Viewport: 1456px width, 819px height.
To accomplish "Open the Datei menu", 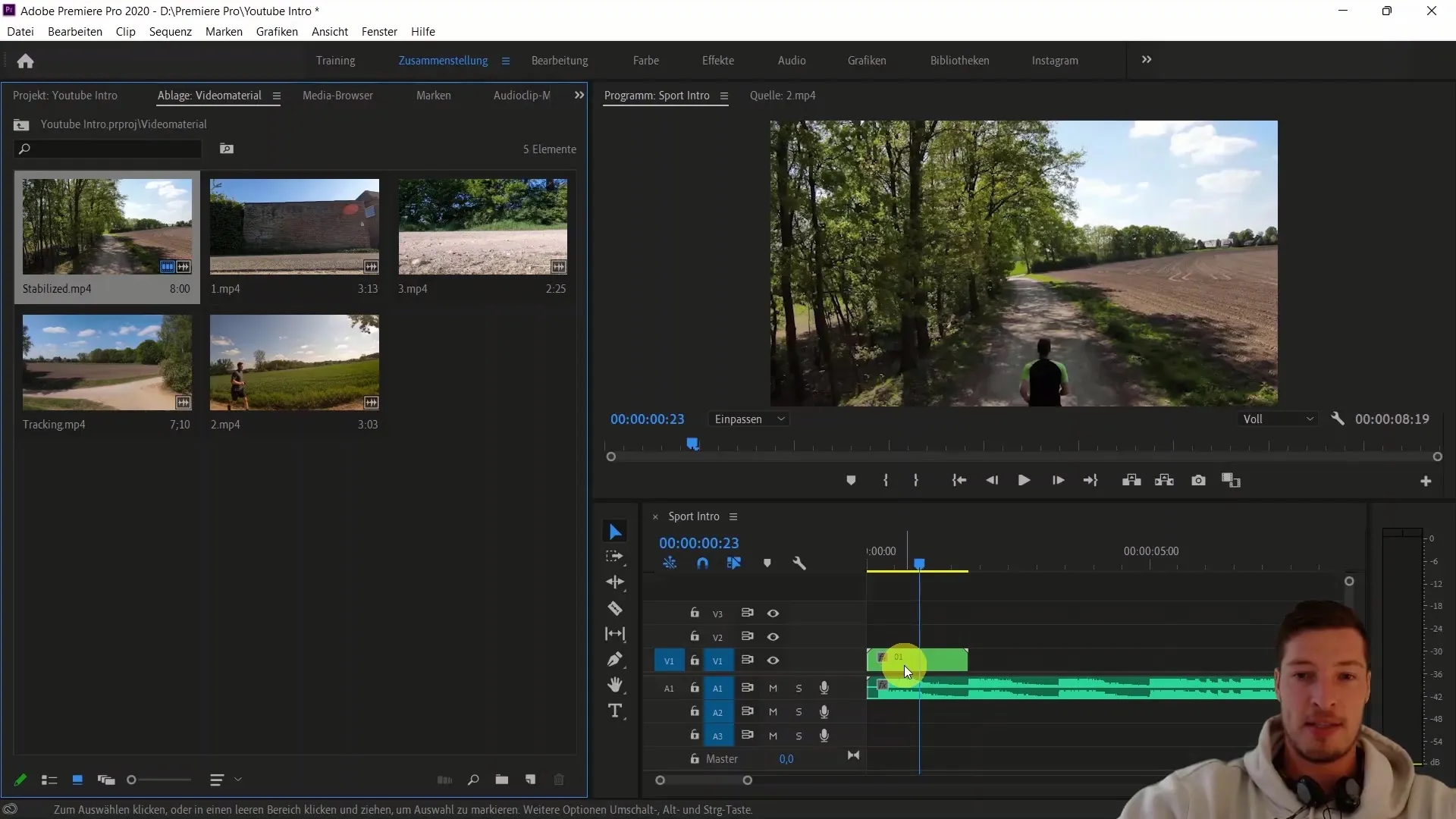I will (20, 31).
